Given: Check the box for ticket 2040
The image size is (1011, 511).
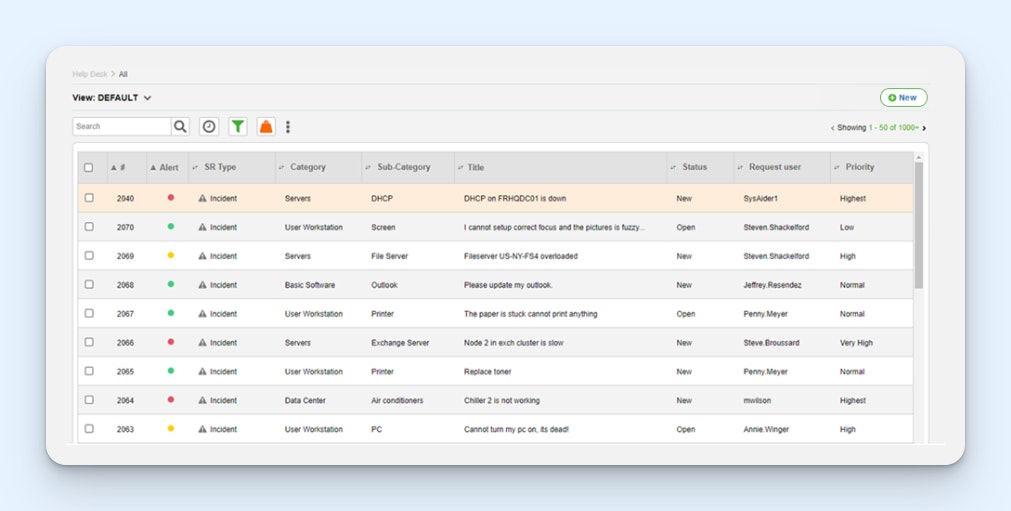Looking at the screenshot, I should pyautogui.click(x=89, y=198).
